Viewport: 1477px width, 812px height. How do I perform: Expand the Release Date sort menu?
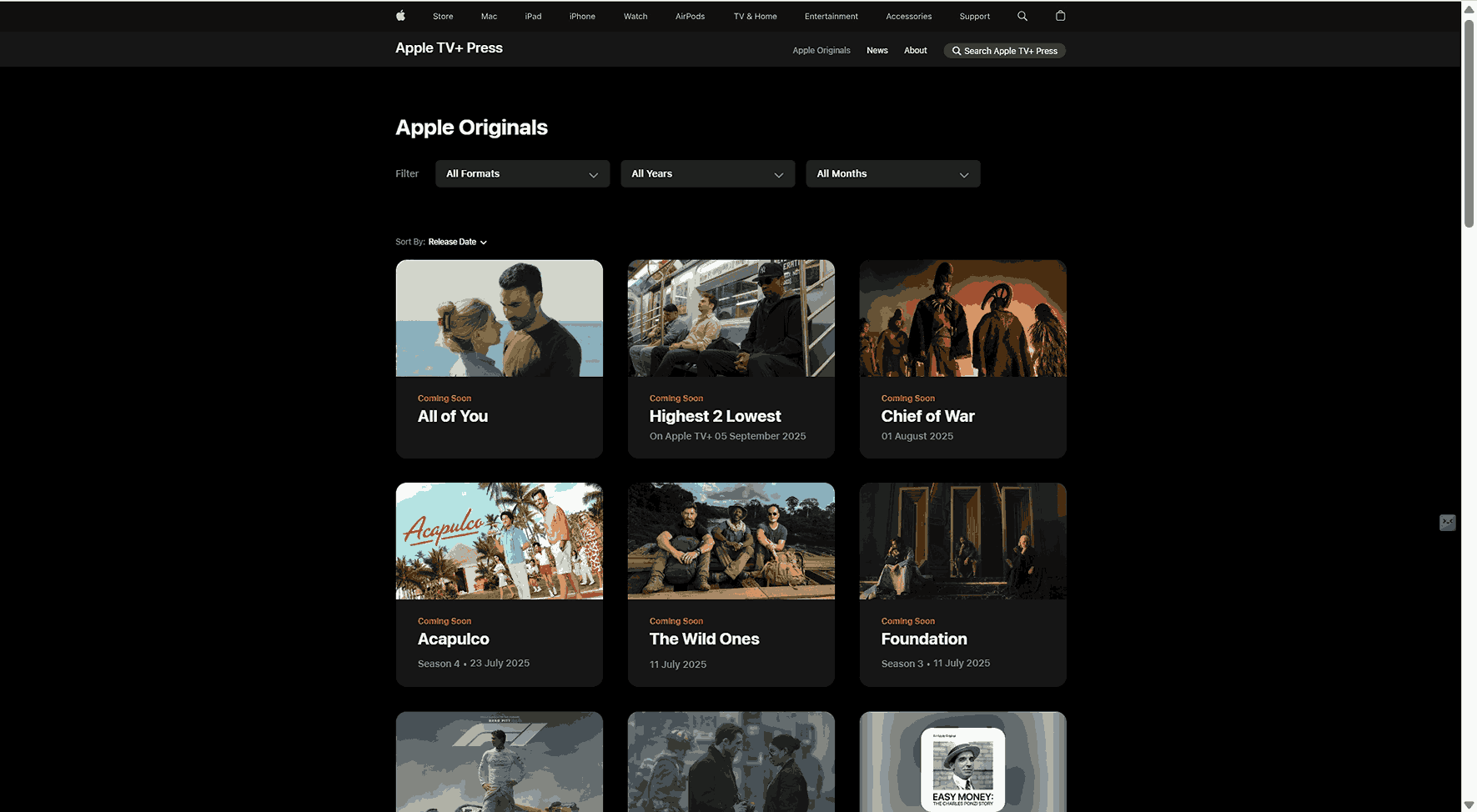pos(457,242)
